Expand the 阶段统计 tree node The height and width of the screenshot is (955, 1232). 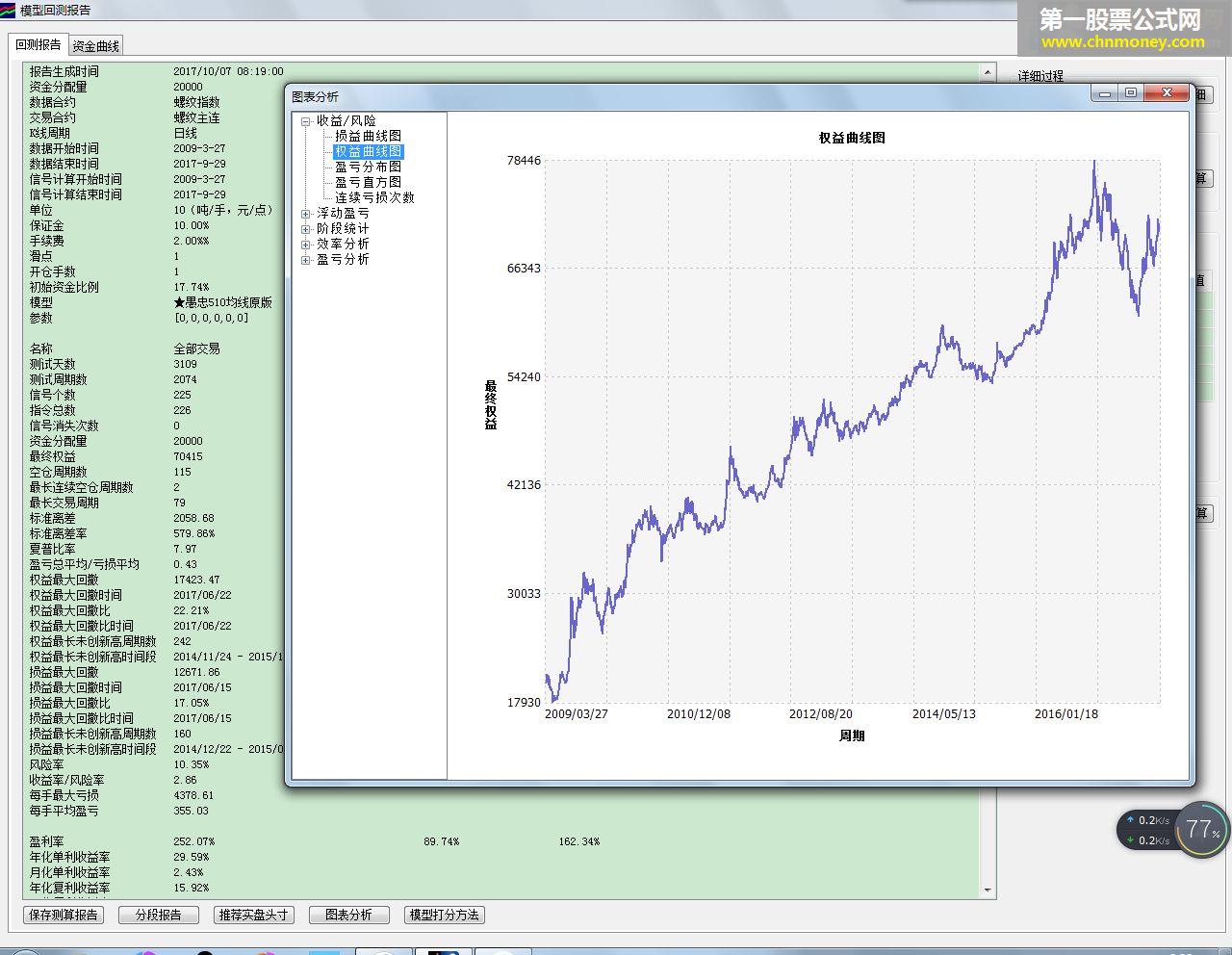coord(305,229)
